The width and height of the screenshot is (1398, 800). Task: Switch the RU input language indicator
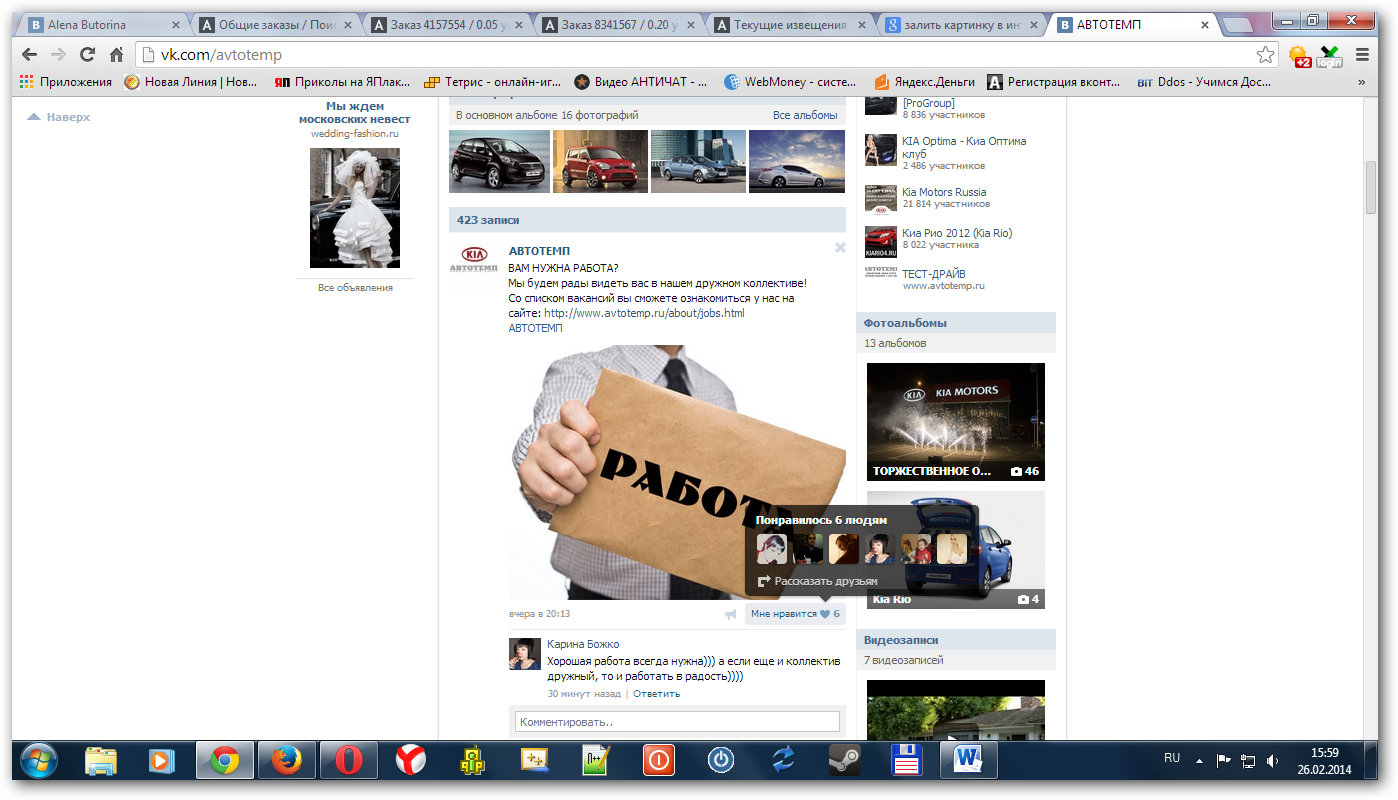tap(1172, 758)
